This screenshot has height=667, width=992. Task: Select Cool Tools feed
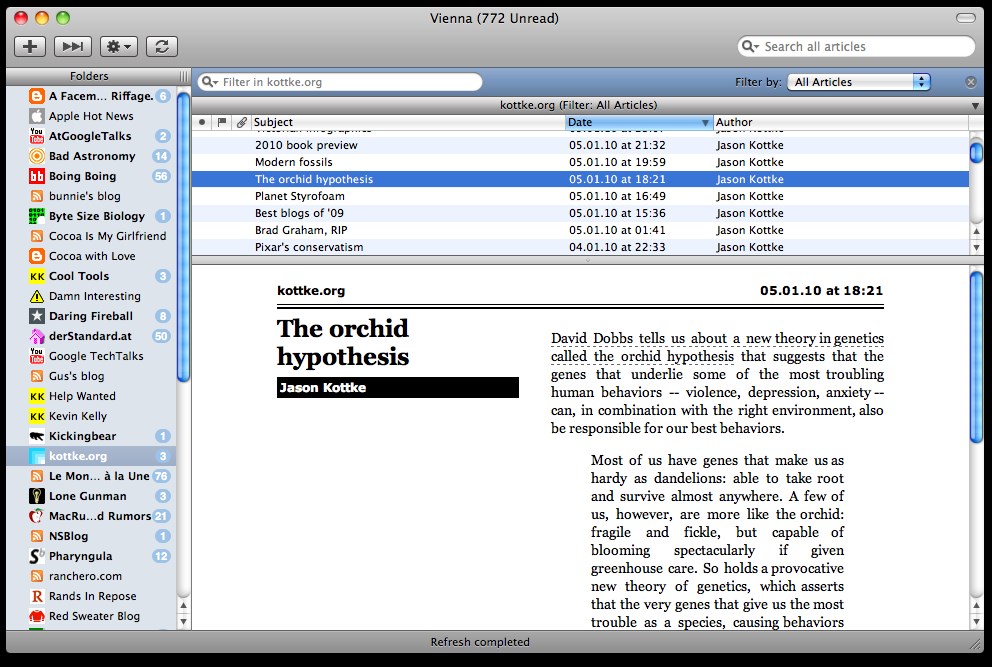(x=91, y=276)
